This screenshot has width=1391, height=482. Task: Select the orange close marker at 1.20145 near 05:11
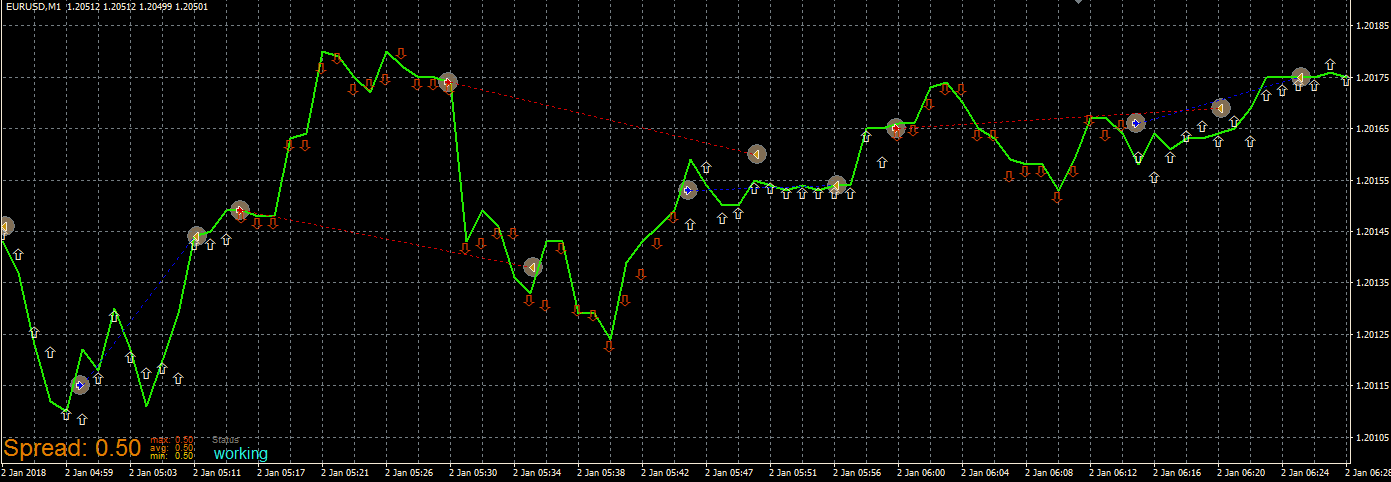coord(197,236)
